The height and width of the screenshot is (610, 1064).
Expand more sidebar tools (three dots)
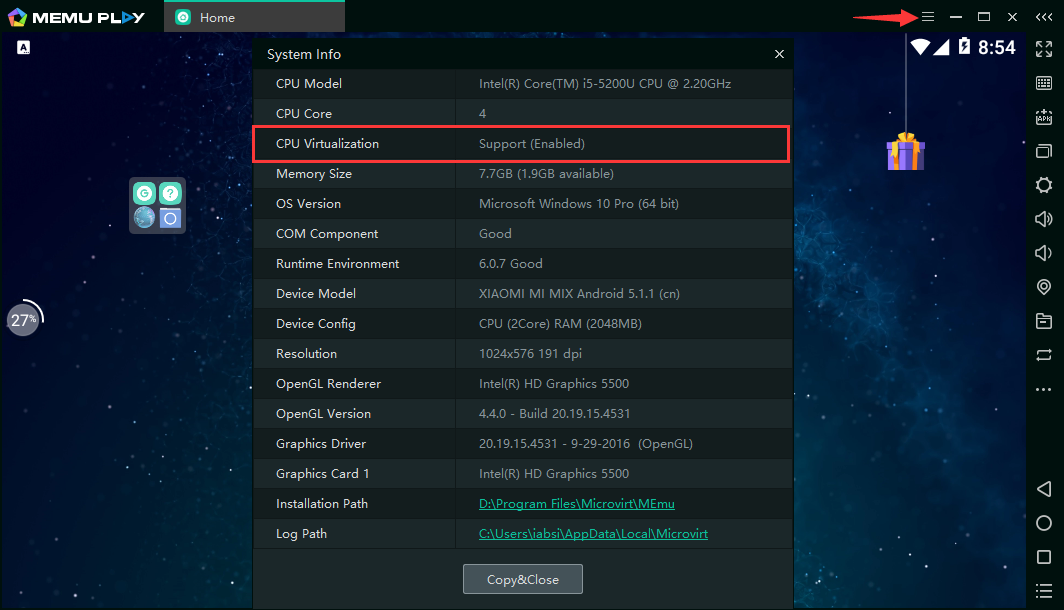tap(1044, 389)
